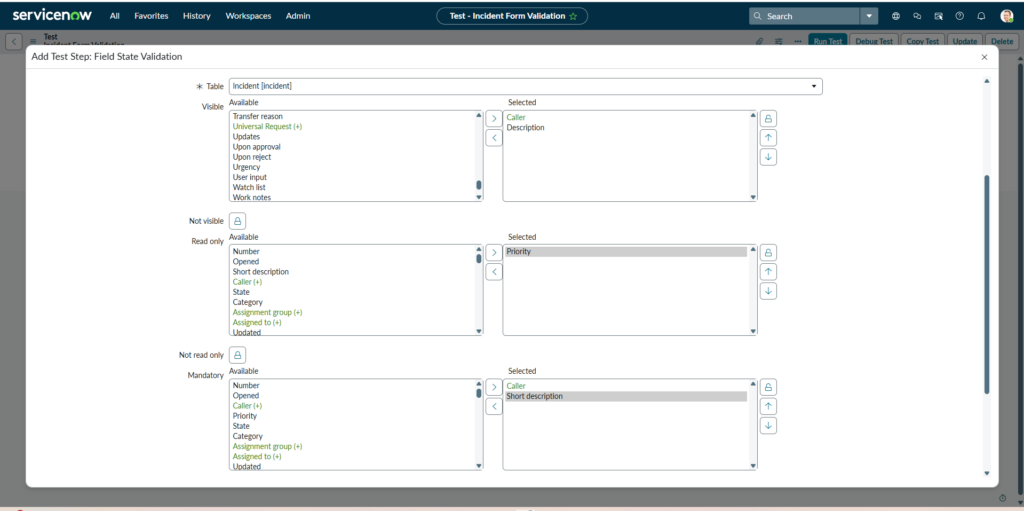Toggle the lock beside the Visible selected list
This screenshot has width=1024, height=511.
pyautogui.click(x=768, y=119)
